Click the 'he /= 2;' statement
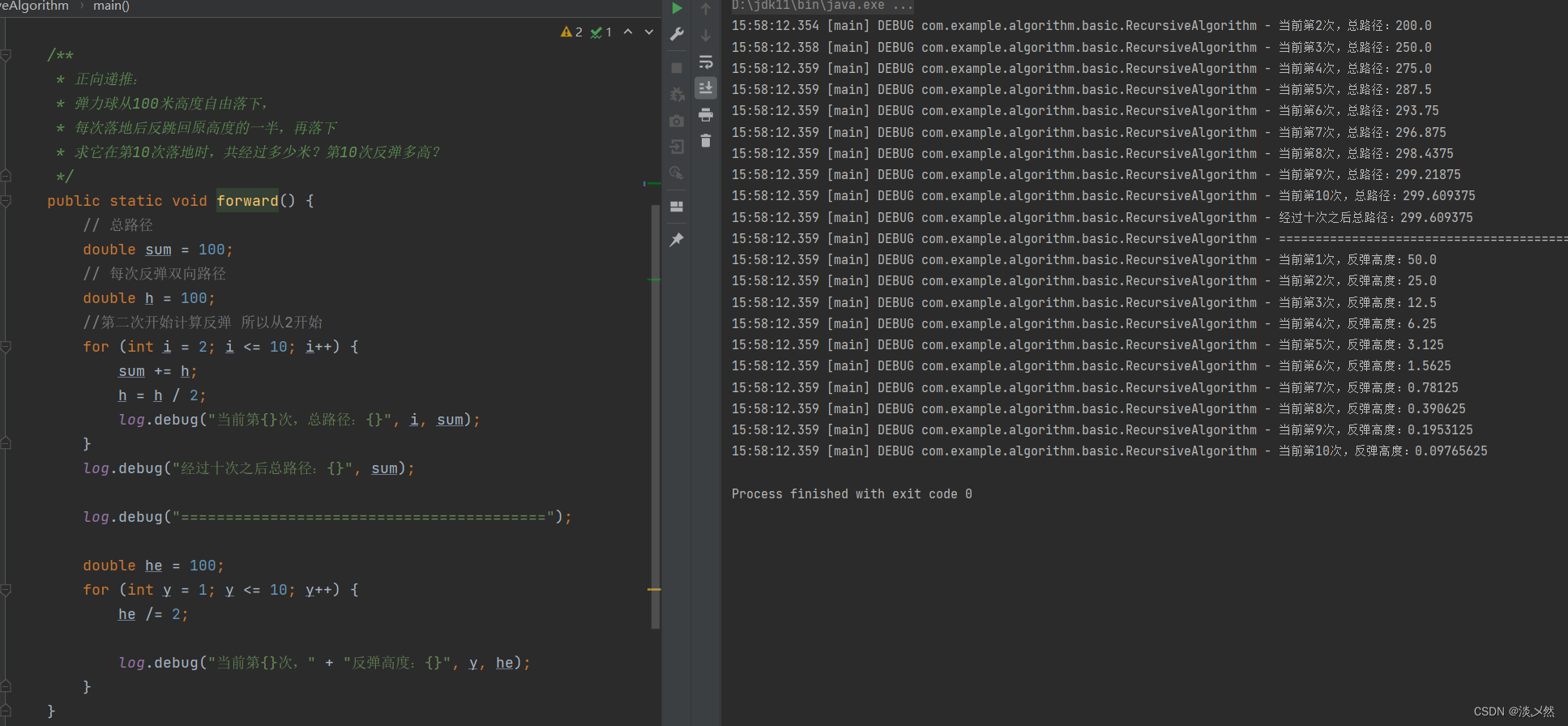The width and height of the screenshot is (1568, 726). click(153, 614)
